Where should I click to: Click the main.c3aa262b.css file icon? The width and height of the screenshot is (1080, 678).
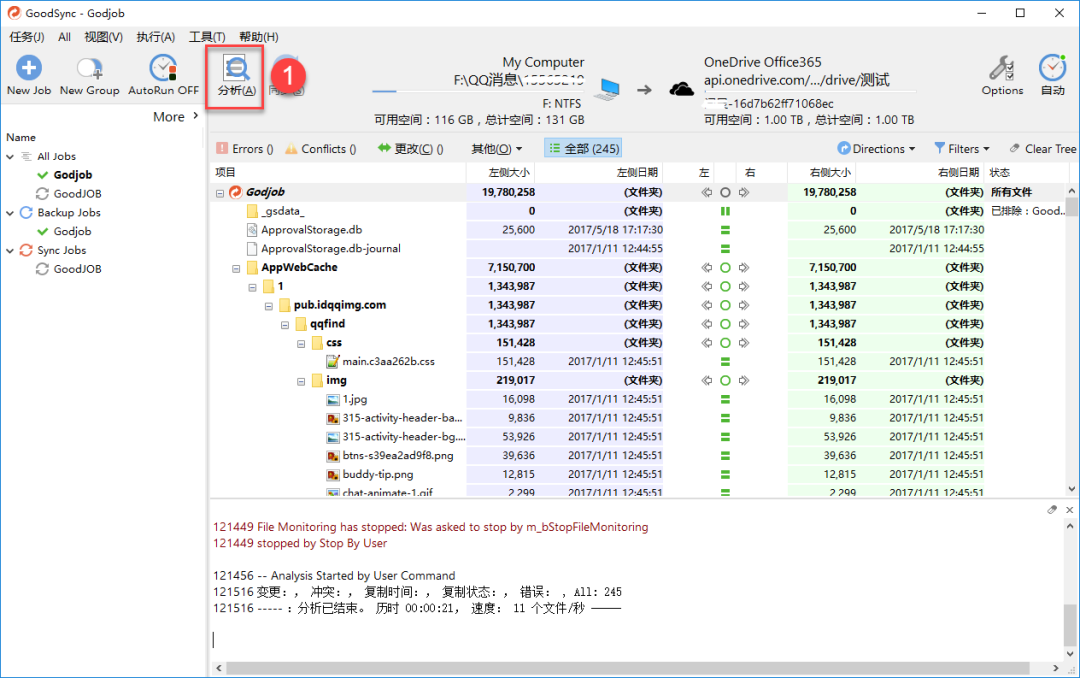point(333,361)
